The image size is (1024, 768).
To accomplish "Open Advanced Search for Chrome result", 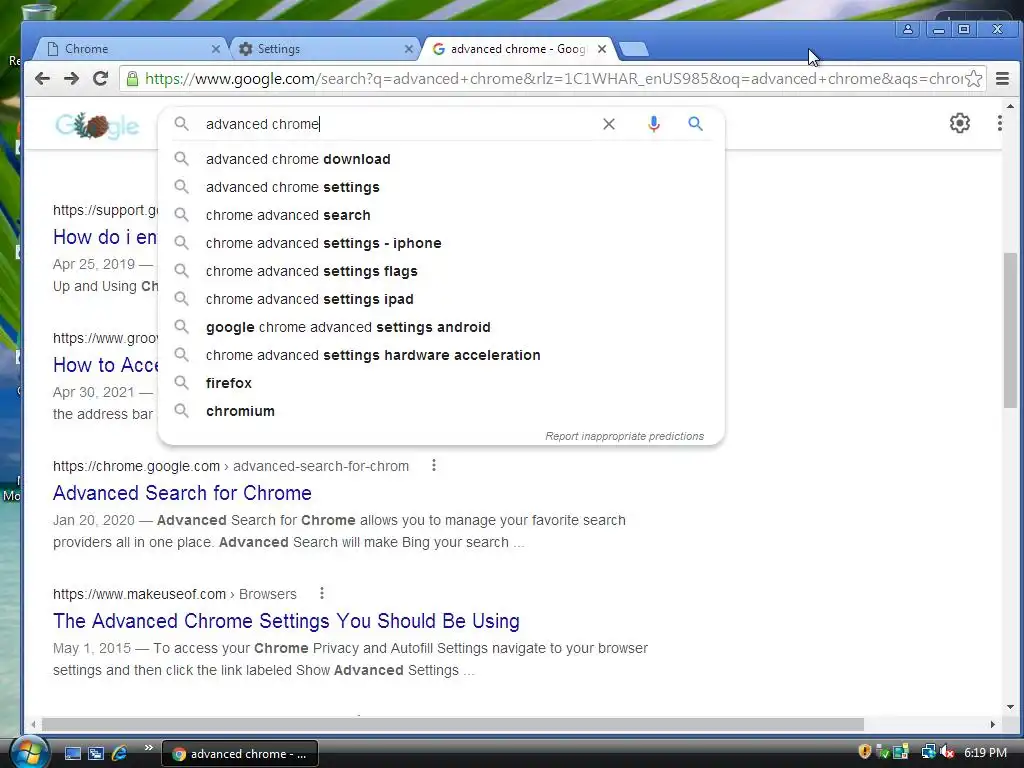I will click(182, 492).
